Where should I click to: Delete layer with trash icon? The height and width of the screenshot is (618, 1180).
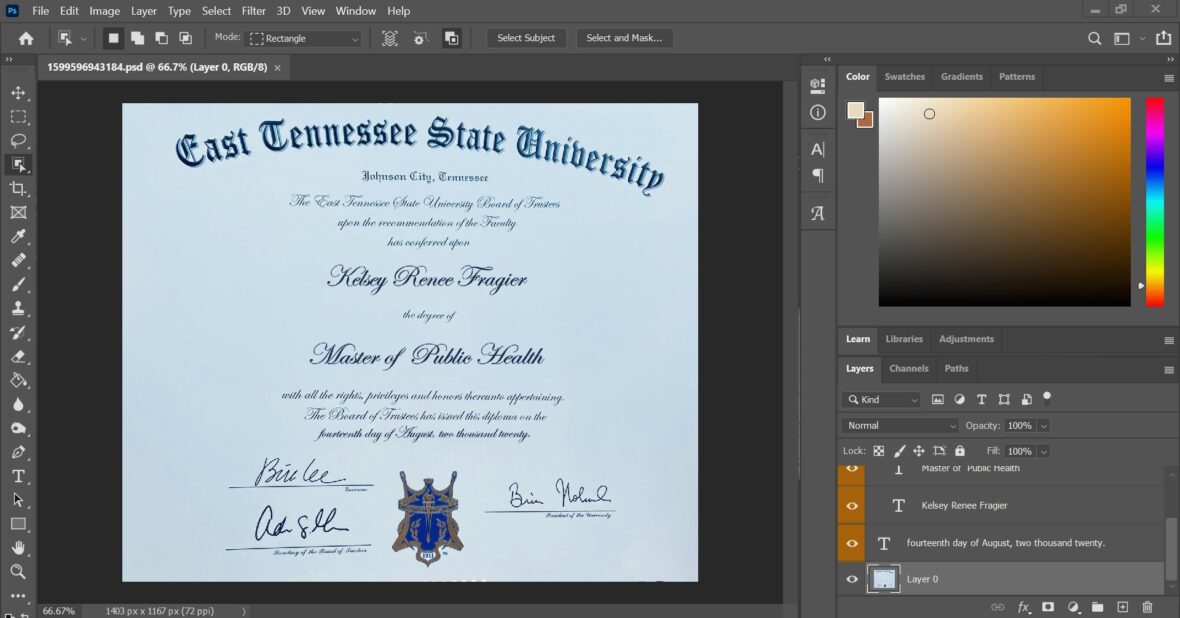tap(1147, 607)
